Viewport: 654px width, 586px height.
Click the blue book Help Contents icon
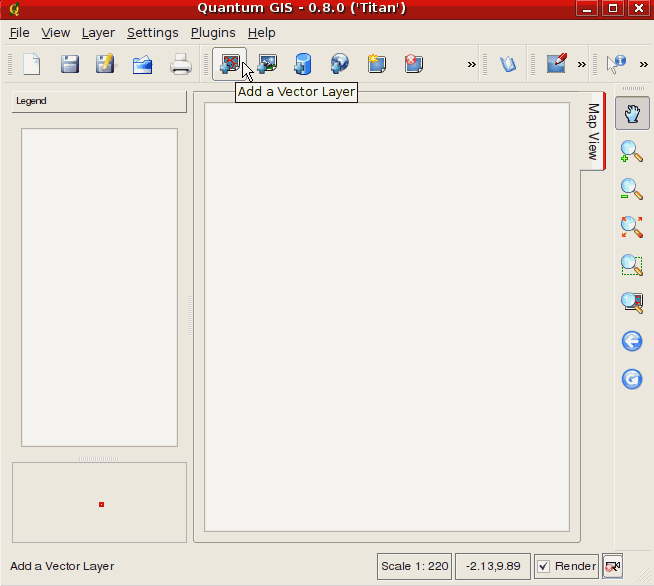tap(508, 64)
